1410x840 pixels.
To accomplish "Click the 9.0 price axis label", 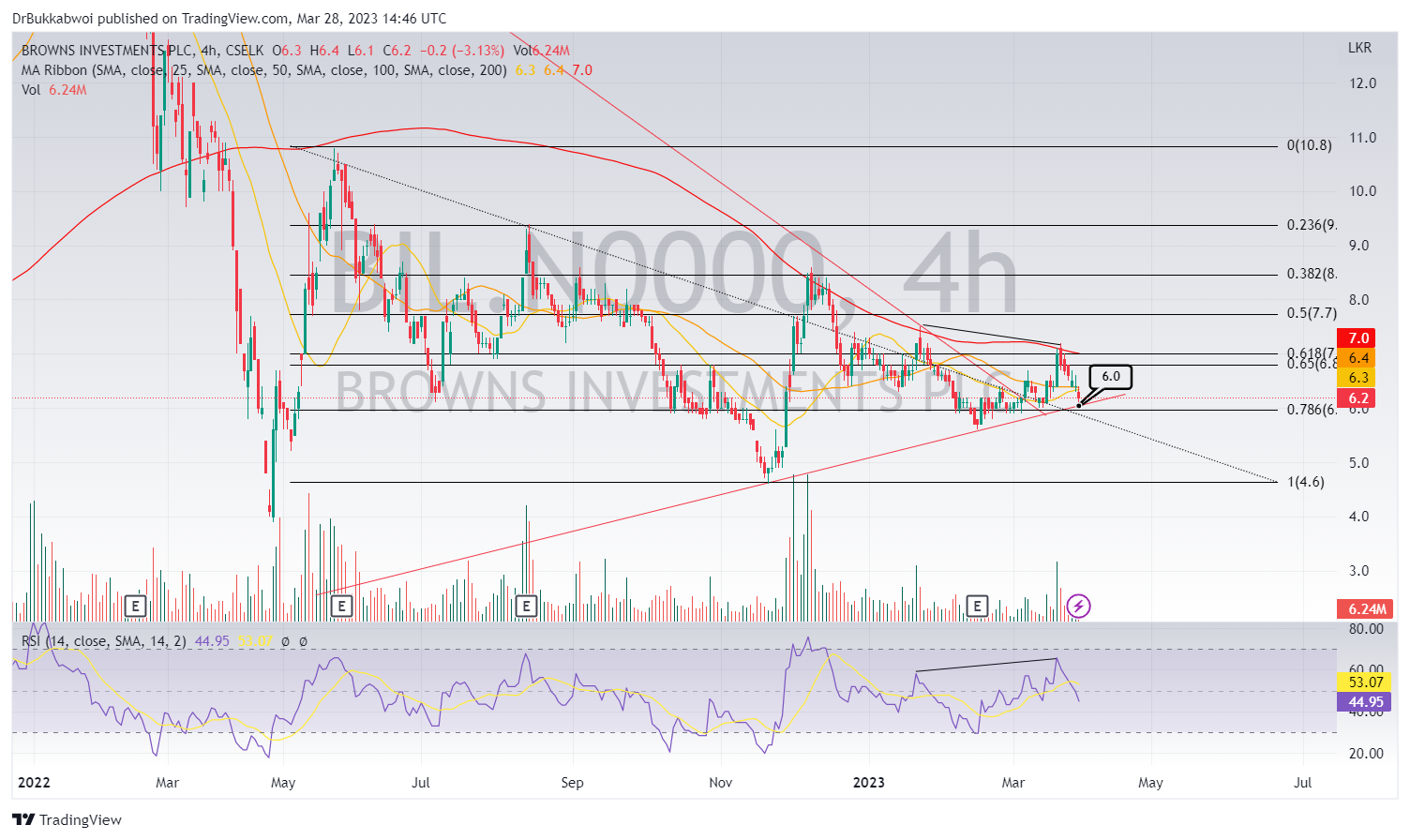I will coord(1358,246).
